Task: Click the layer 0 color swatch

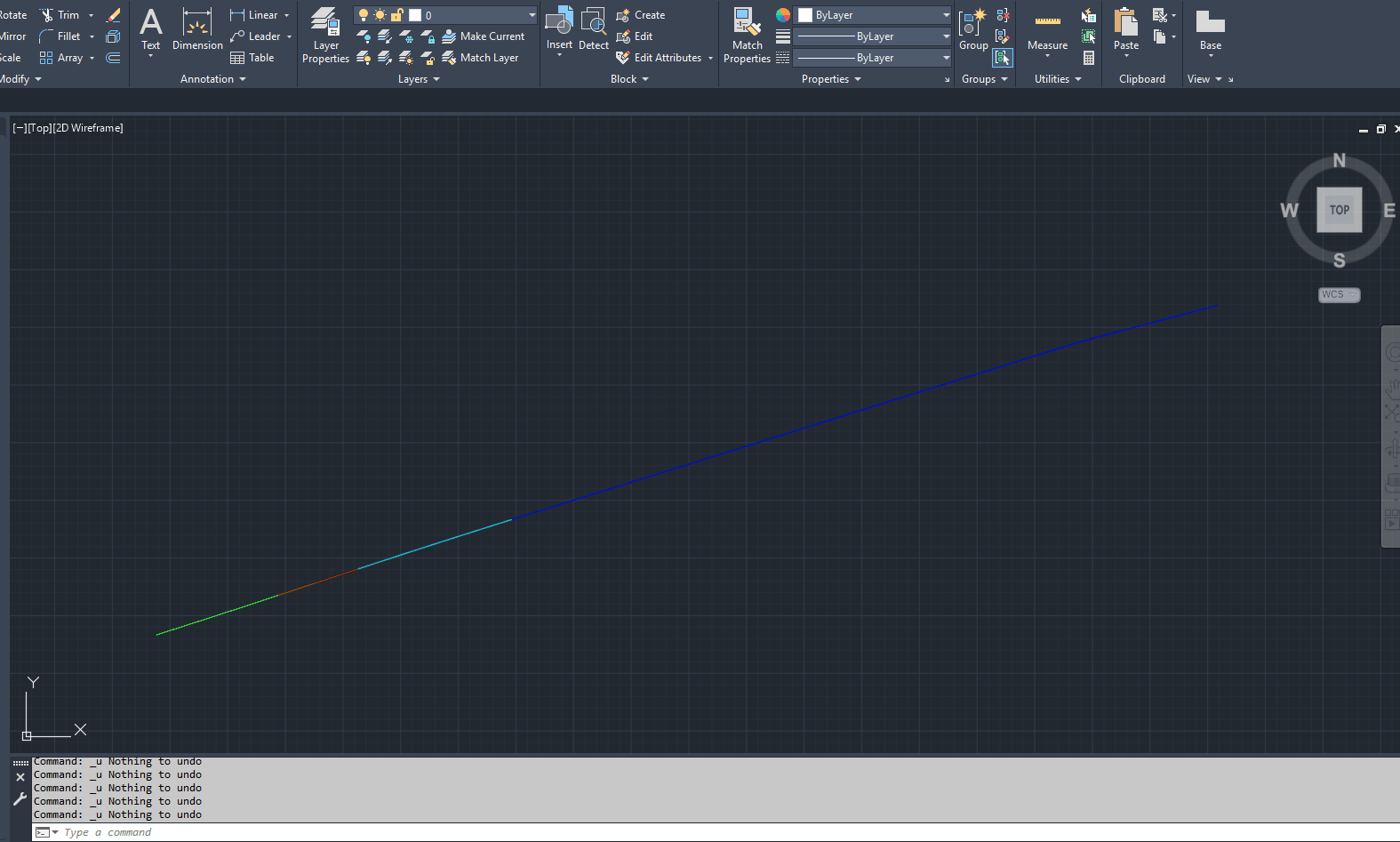Action: click(x=414, y=15)
